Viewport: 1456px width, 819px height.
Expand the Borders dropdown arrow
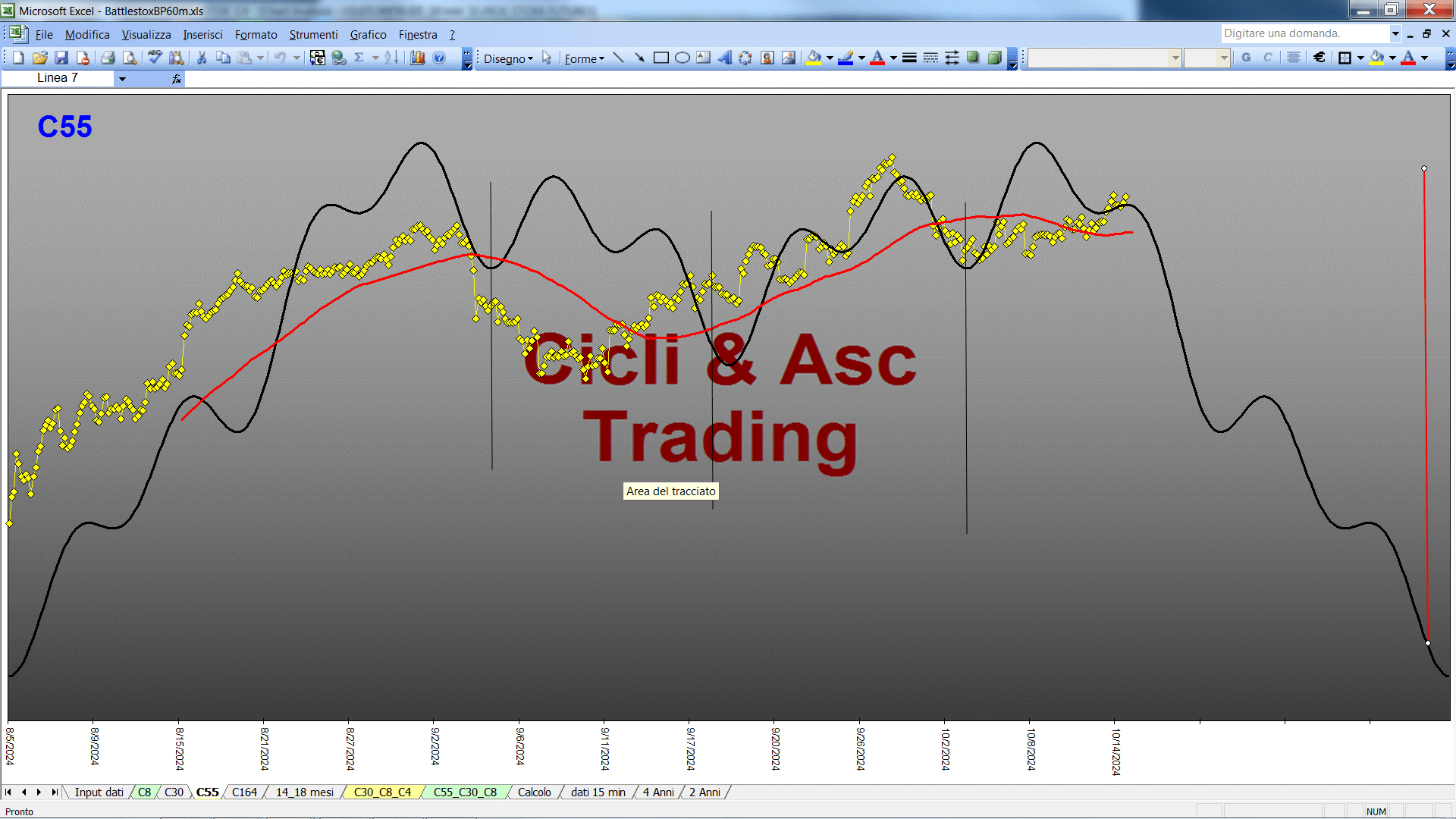coord(1360,58)
